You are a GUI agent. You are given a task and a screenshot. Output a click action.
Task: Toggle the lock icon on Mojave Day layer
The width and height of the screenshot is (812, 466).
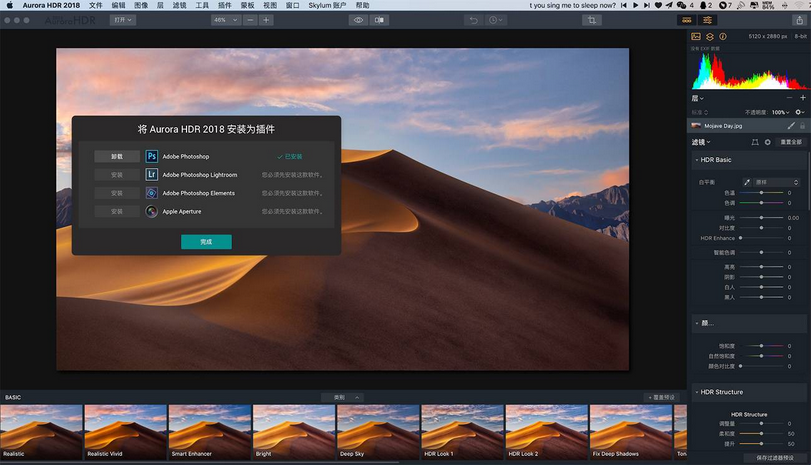pyautogui.click(x=802, y=126)
